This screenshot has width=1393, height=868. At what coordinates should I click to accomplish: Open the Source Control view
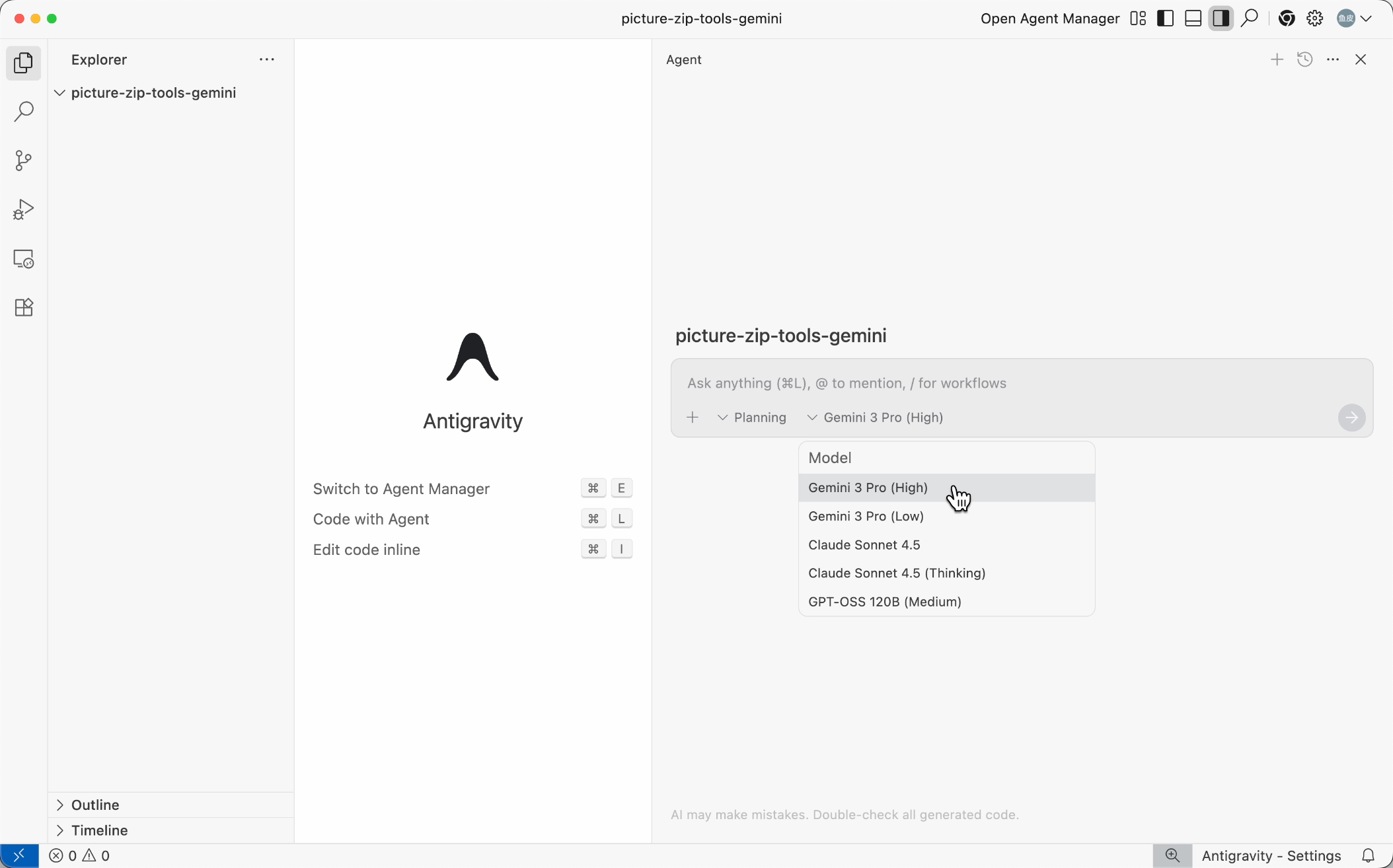[x=23, y=160]
